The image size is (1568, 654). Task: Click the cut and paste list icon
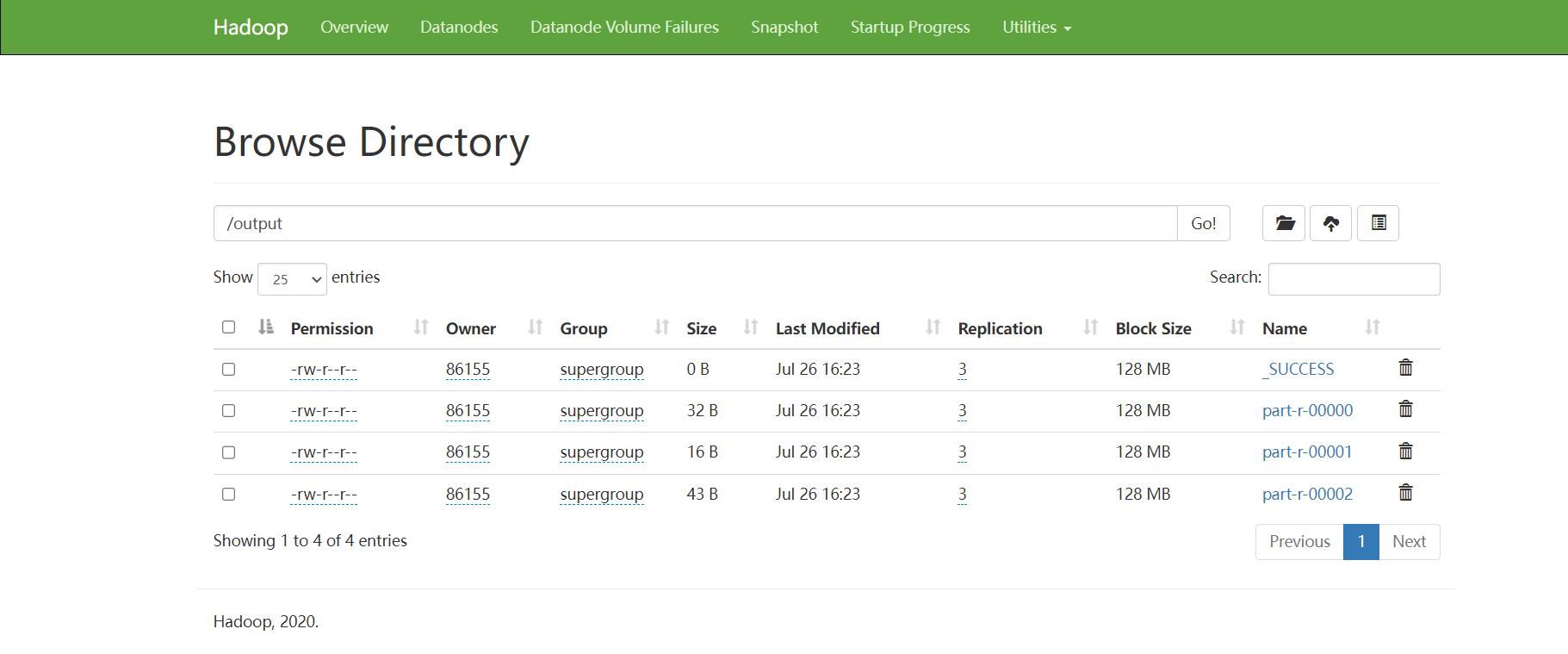(1379, 223)
